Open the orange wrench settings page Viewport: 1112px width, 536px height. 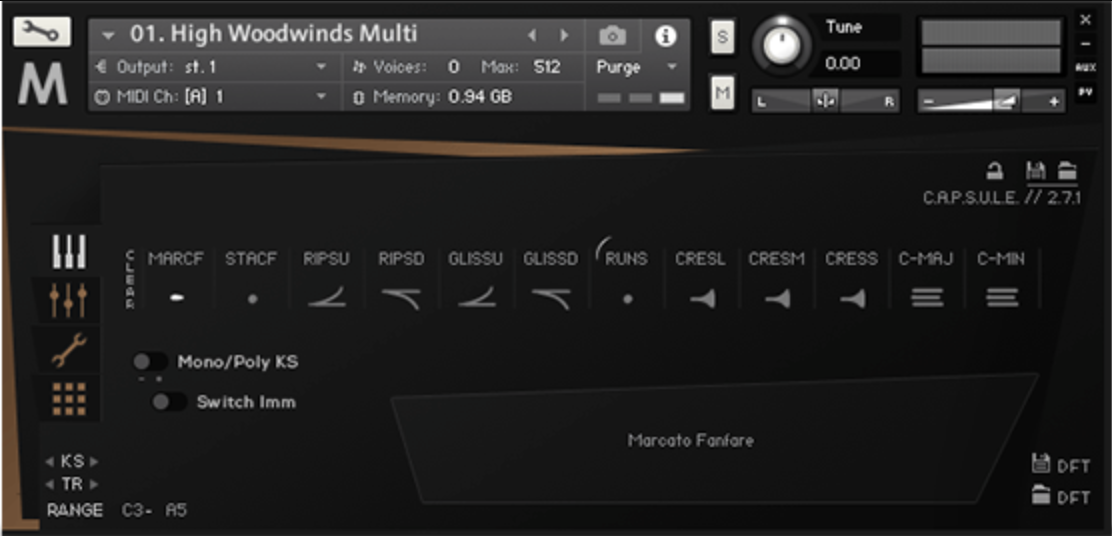point(69,349)
